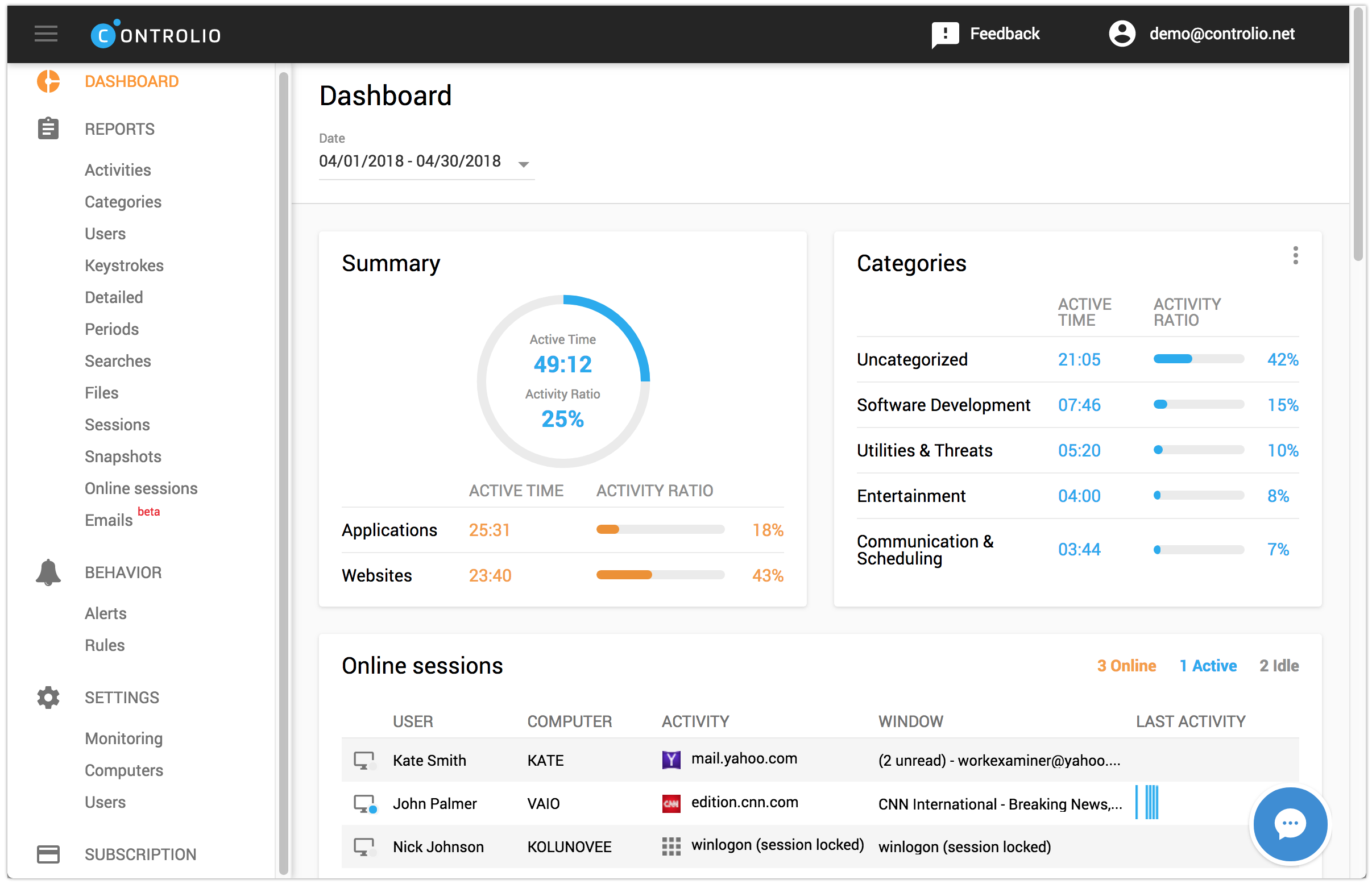1372x884 pixels.
Task: Click the user account avatar icon
Action: tap(1121, 34)
